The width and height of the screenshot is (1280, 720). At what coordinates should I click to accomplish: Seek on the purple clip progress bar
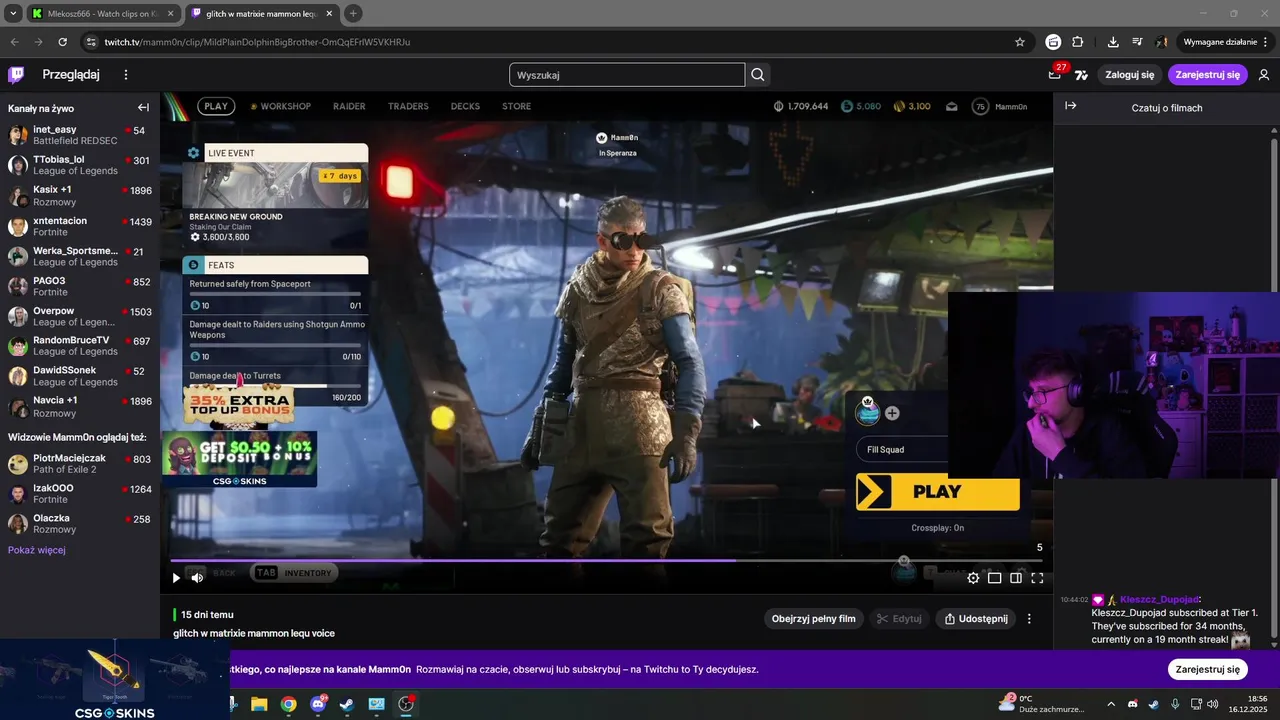click(606, 561)
